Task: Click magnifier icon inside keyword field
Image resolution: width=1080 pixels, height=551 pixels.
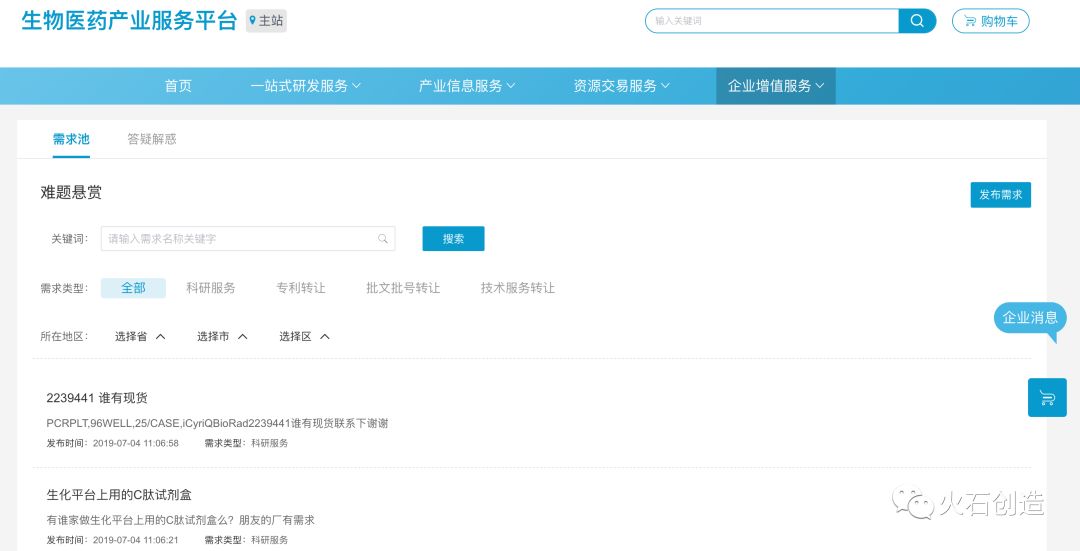Action: (383, 239)
